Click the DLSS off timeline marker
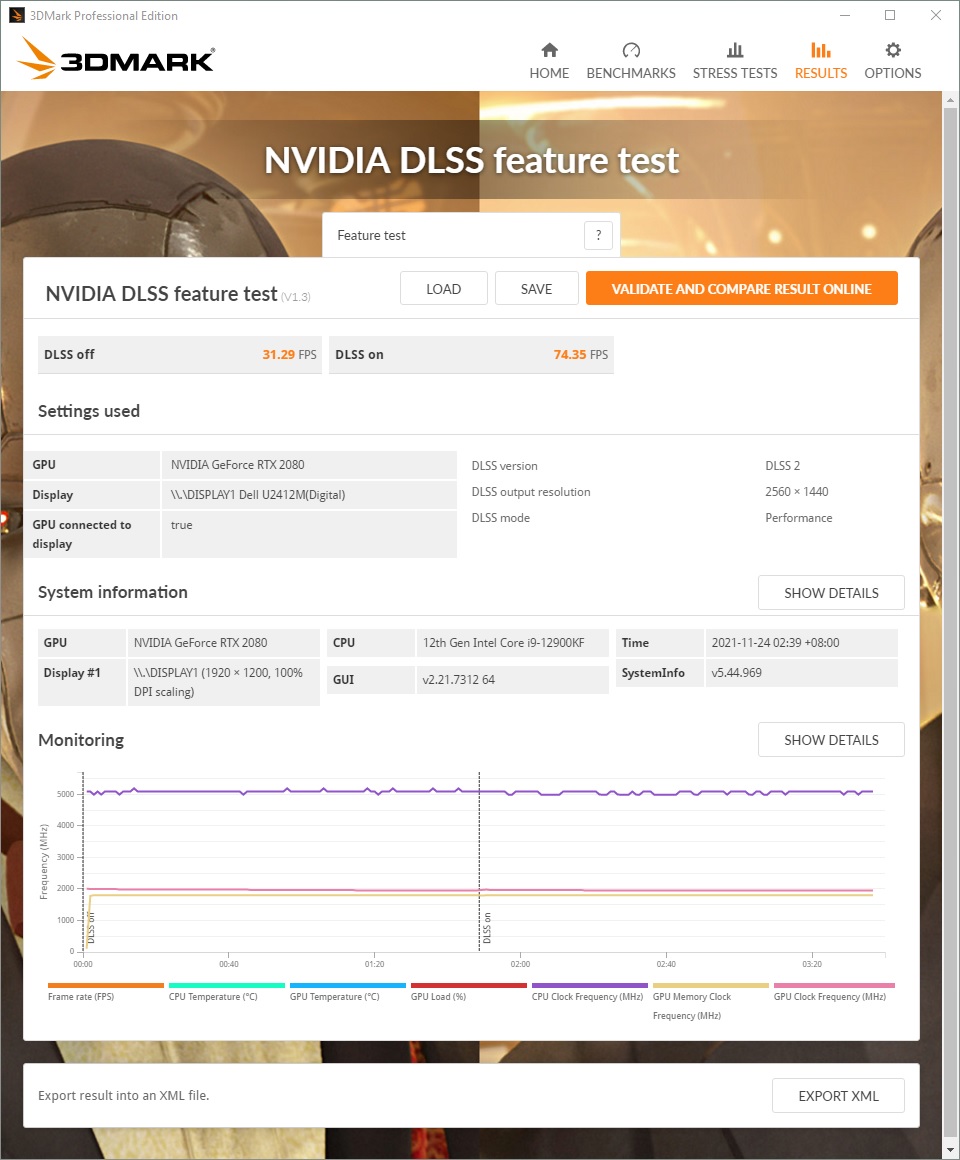 (x=91, y=928)
